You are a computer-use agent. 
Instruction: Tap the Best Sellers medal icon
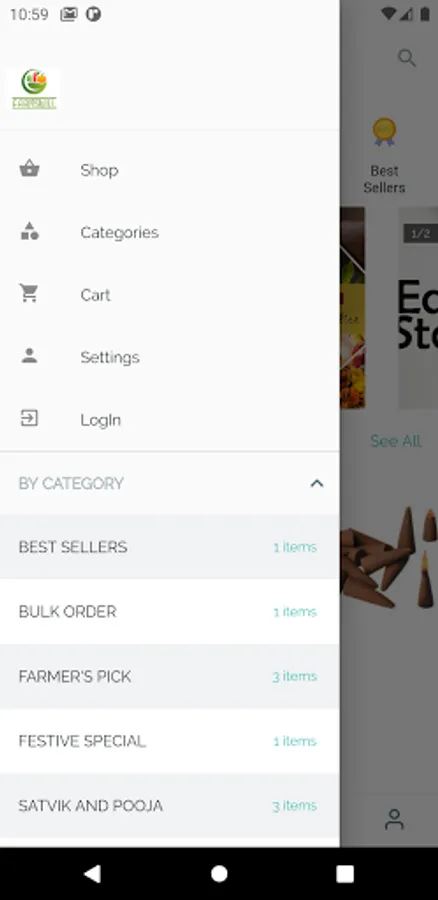pos(384,132)
